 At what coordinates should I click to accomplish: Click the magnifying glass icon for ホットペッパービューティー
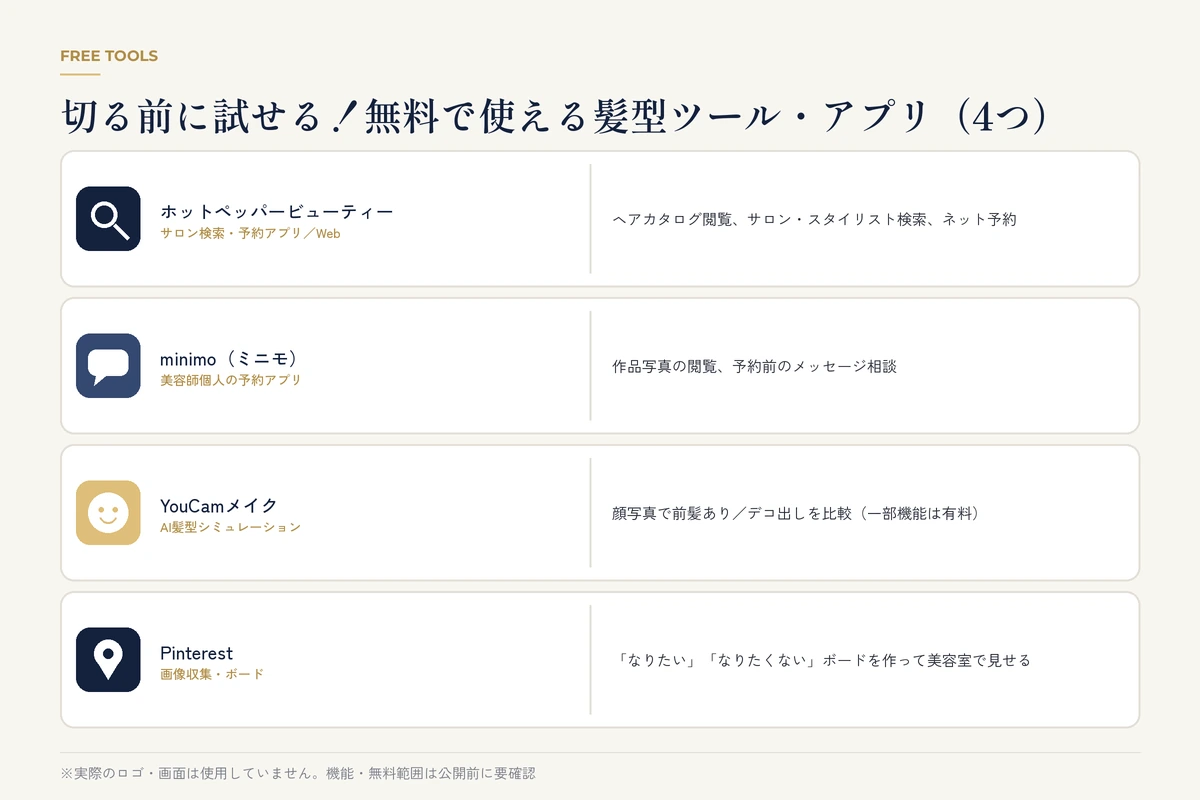(108, 219)
